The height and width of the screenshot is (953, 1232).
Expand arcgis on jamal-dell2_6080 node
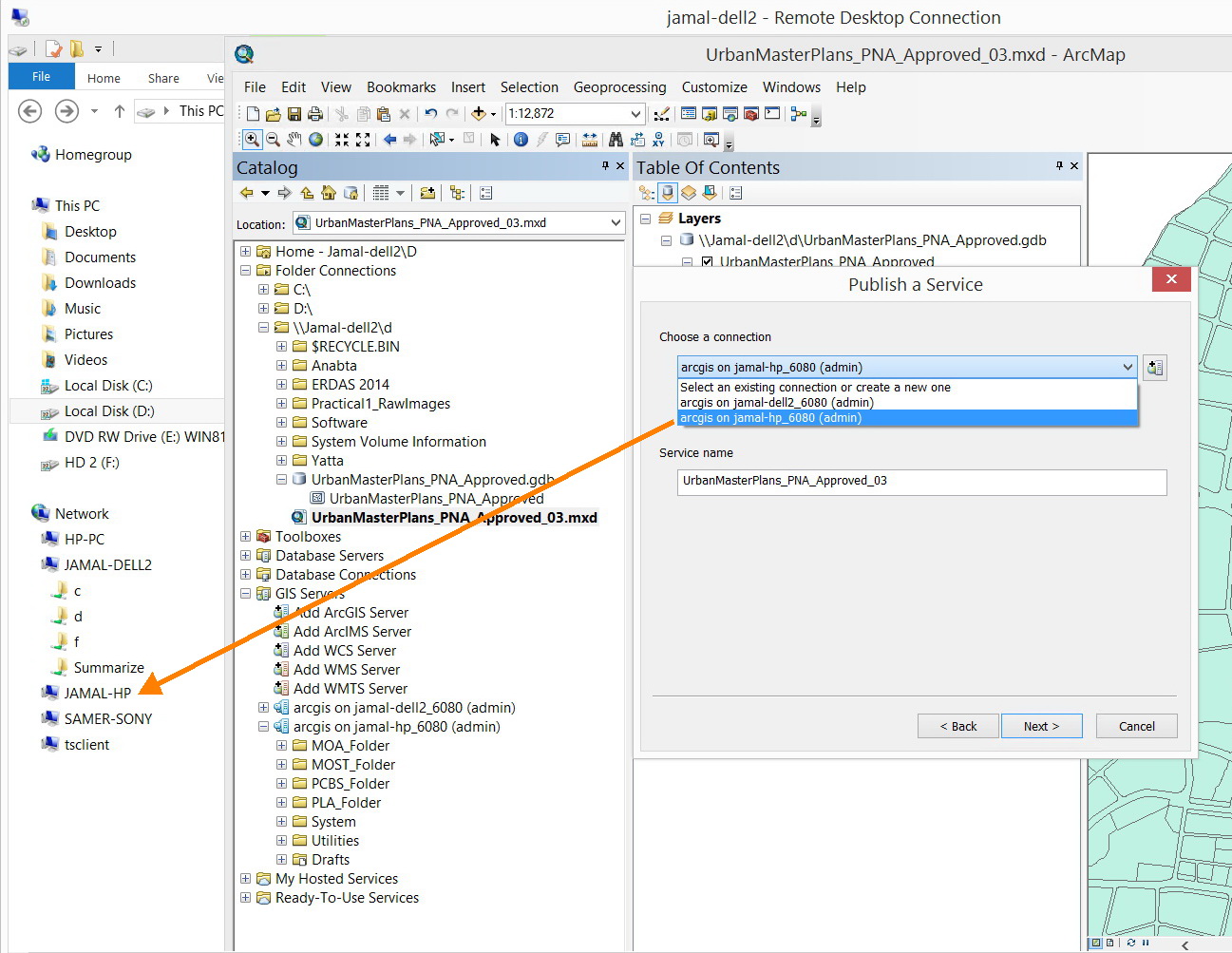[264, 708]
